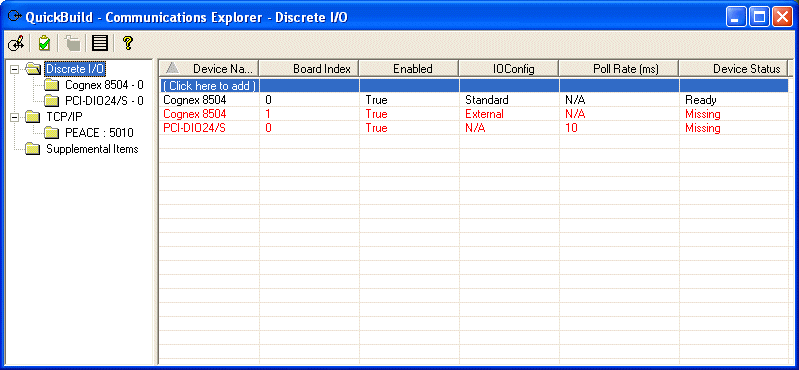Image resolution: width=799 pixels, height=370 pixels.
Task: Click the black horizontal-lines list toolbar icon
Action: coord(100,43)
